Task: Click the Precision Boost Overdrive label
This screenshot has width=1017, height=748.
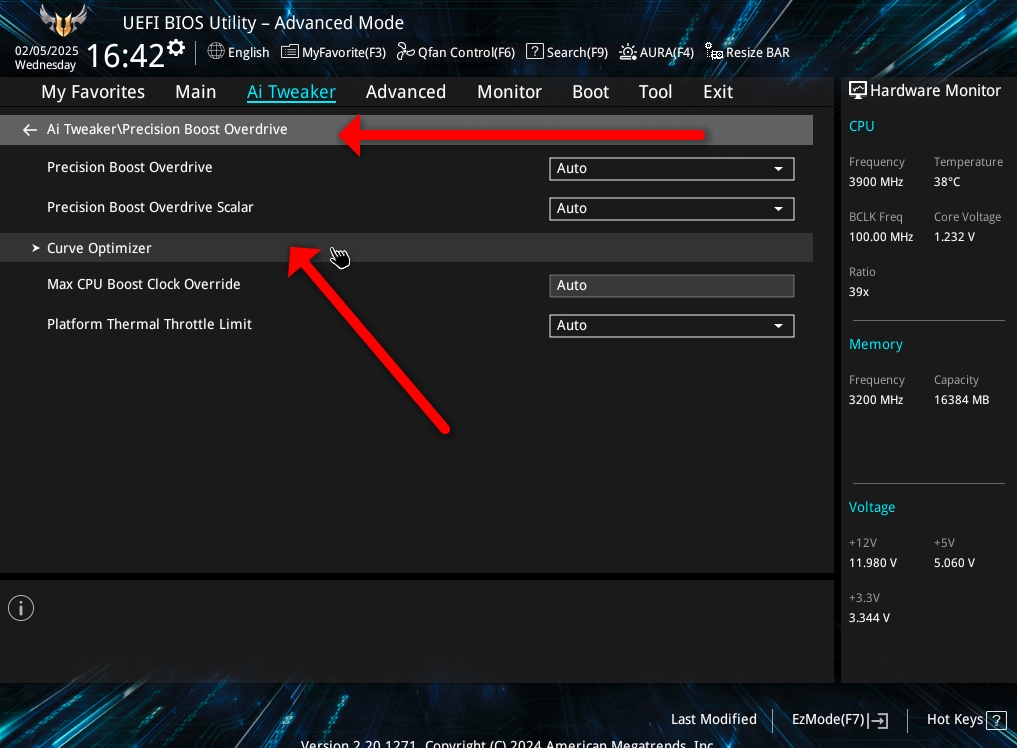Action: [x=130, y=167]
